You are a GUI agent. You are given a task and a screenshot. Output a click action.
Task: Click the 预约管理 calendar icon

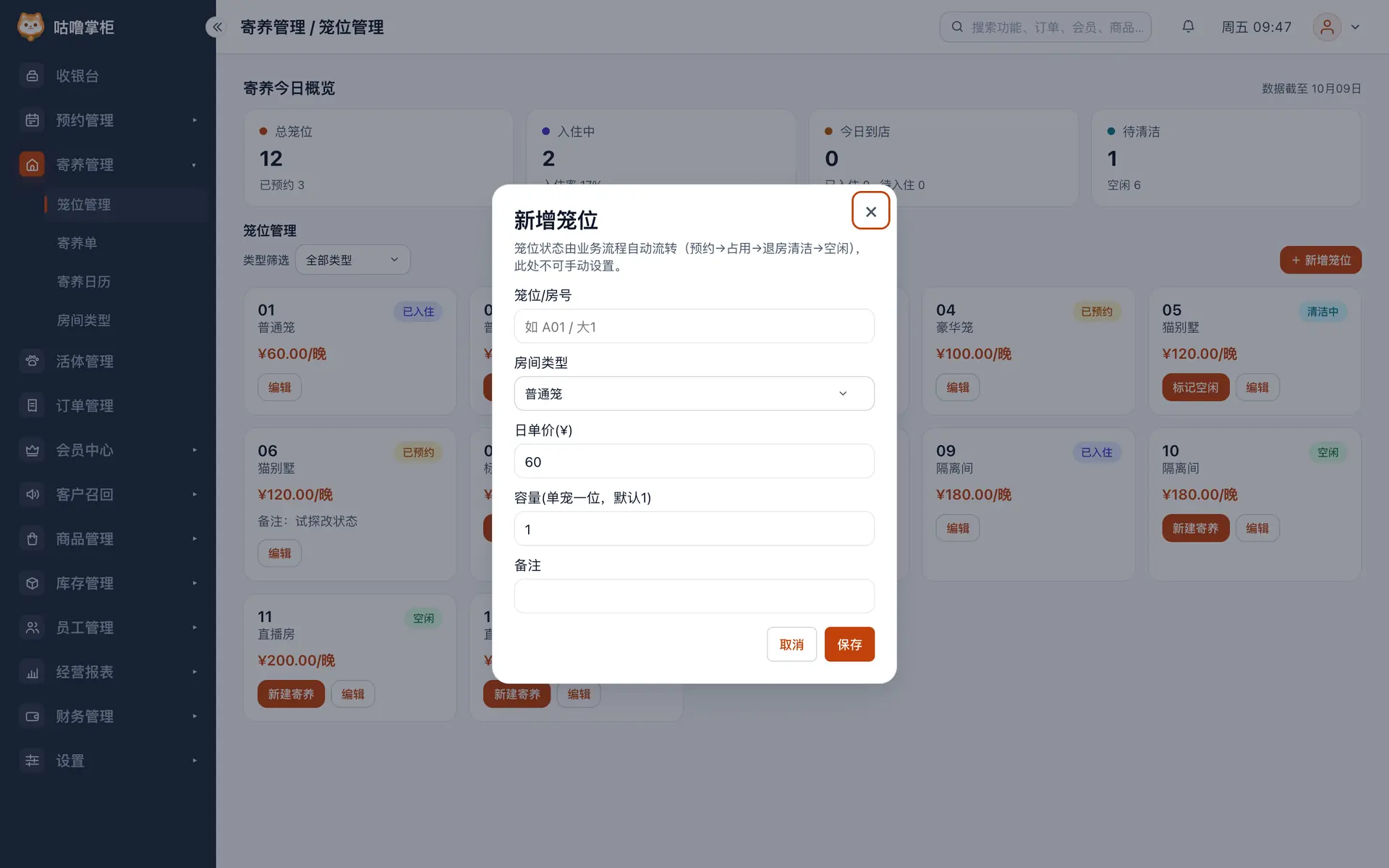coord(32,120)
